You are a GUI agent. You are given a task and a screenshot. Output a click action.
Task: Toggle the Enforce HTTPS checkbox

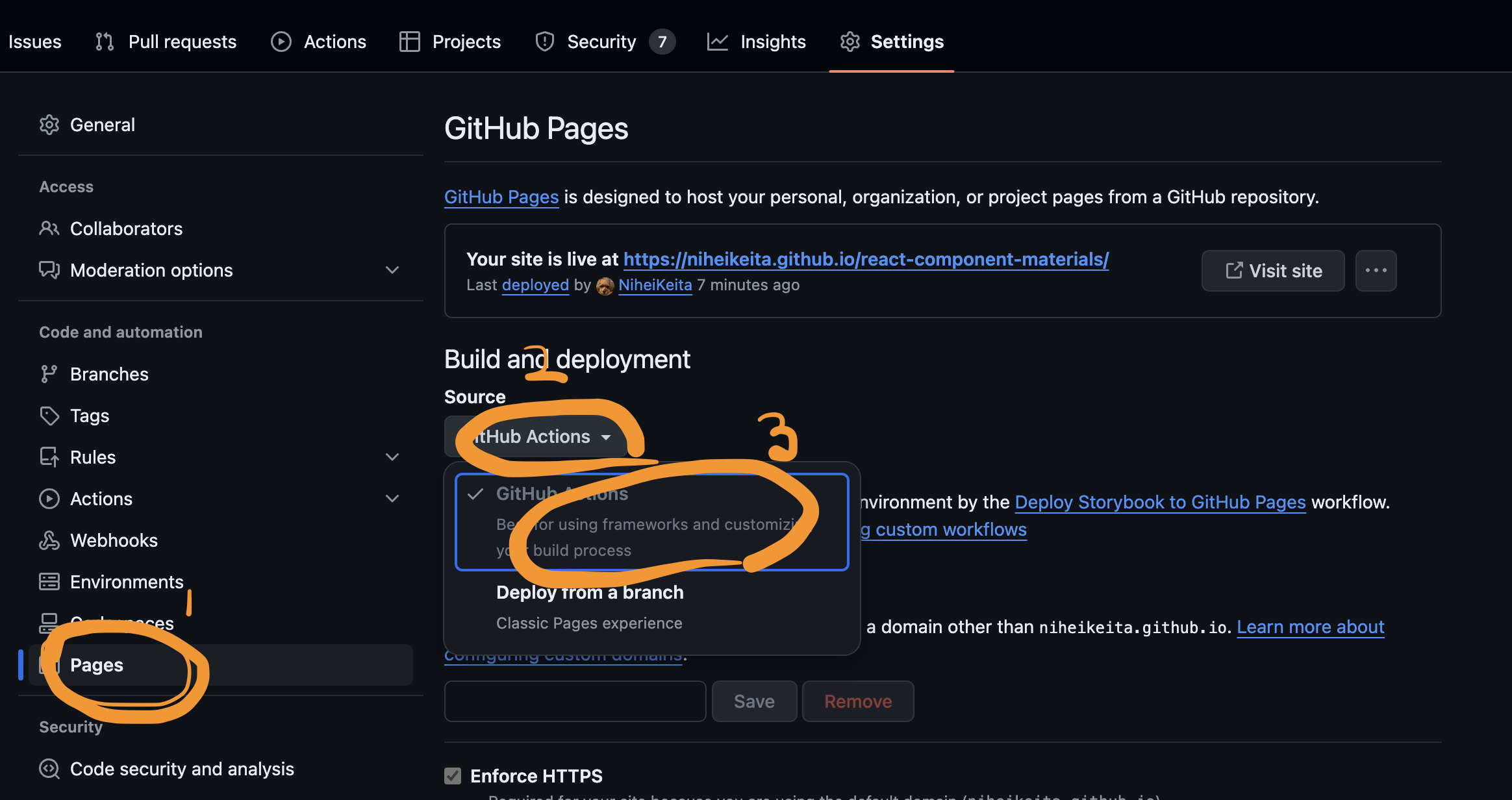click(453, 776)
